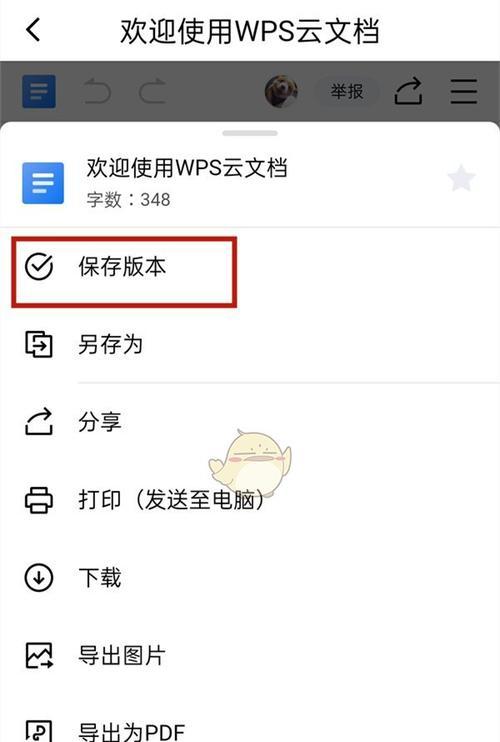Tap the share icon in the toolbar
500x742 pixels.
[408, 91]
